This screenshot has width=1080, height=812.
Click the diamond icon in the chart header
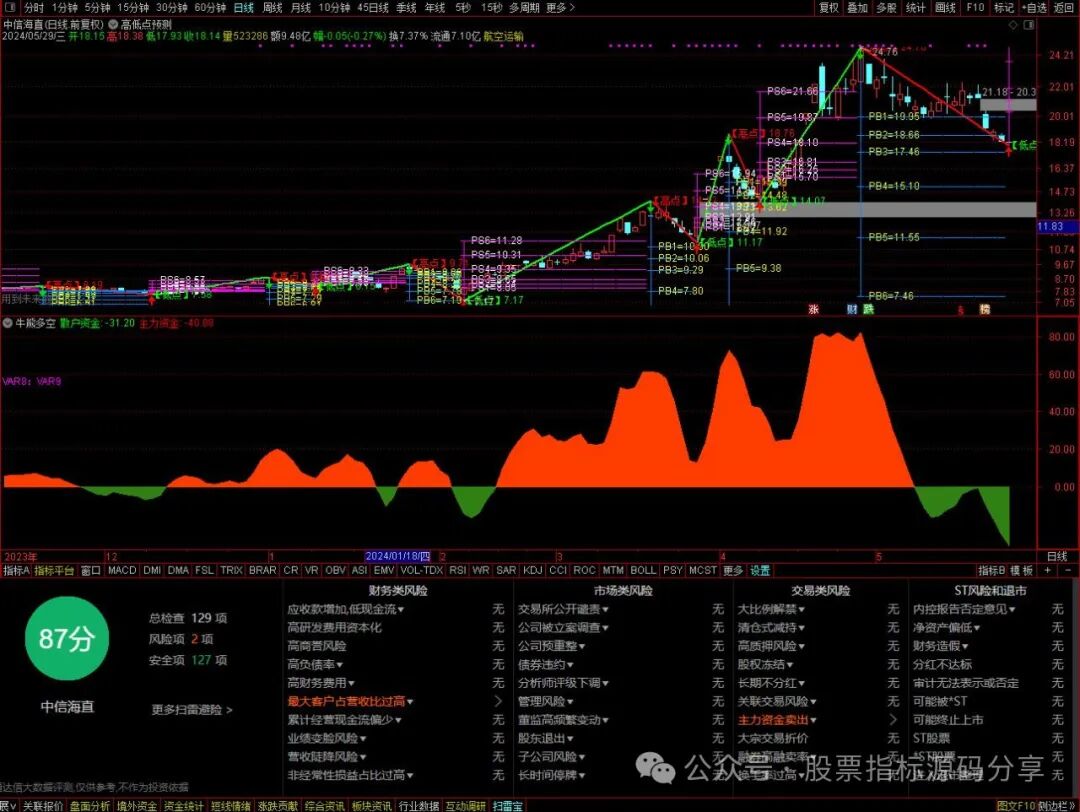click(1012, 24)
